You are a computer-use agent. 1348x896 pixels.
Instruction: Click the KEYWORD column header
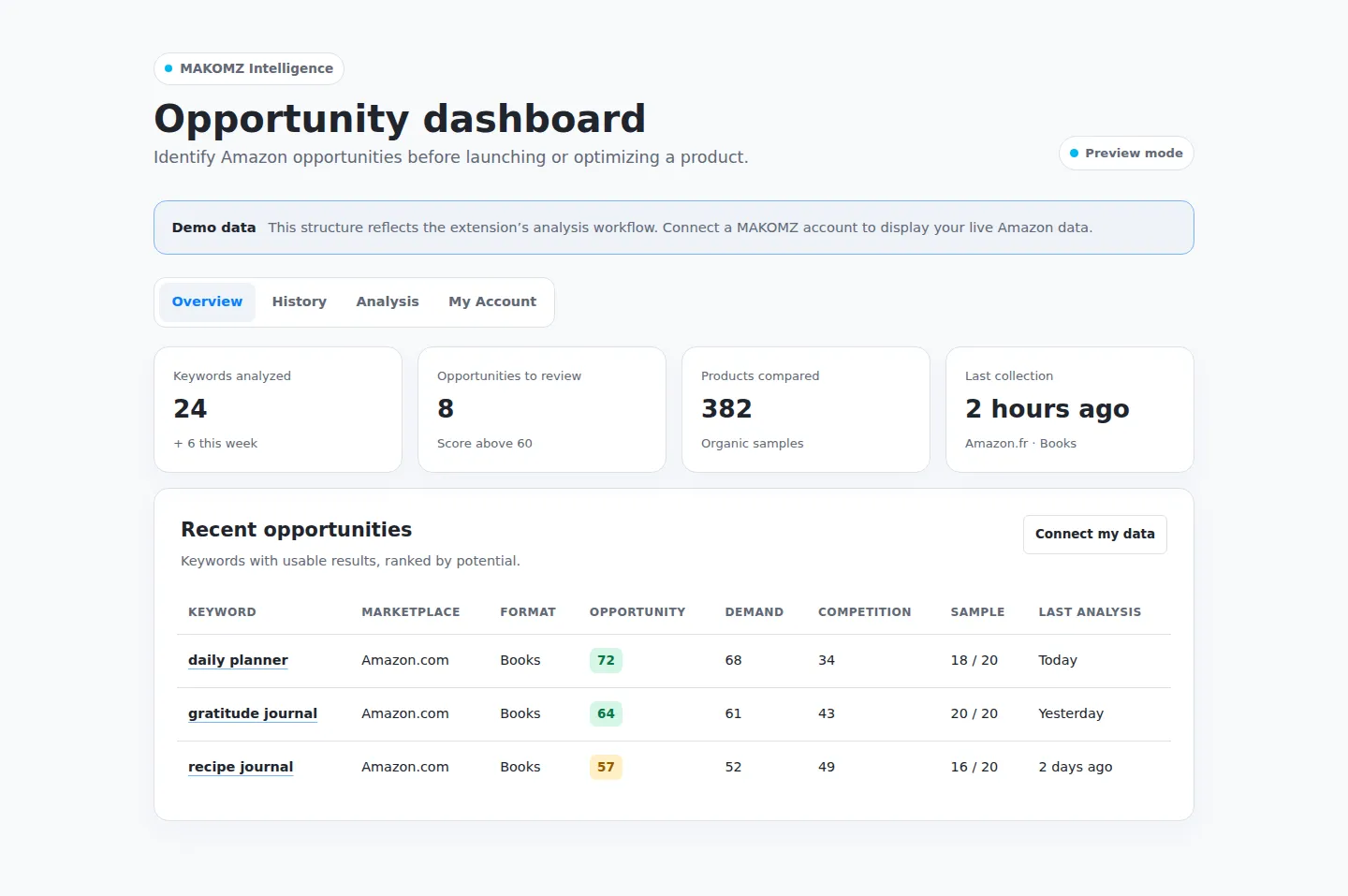coord(222,612)
